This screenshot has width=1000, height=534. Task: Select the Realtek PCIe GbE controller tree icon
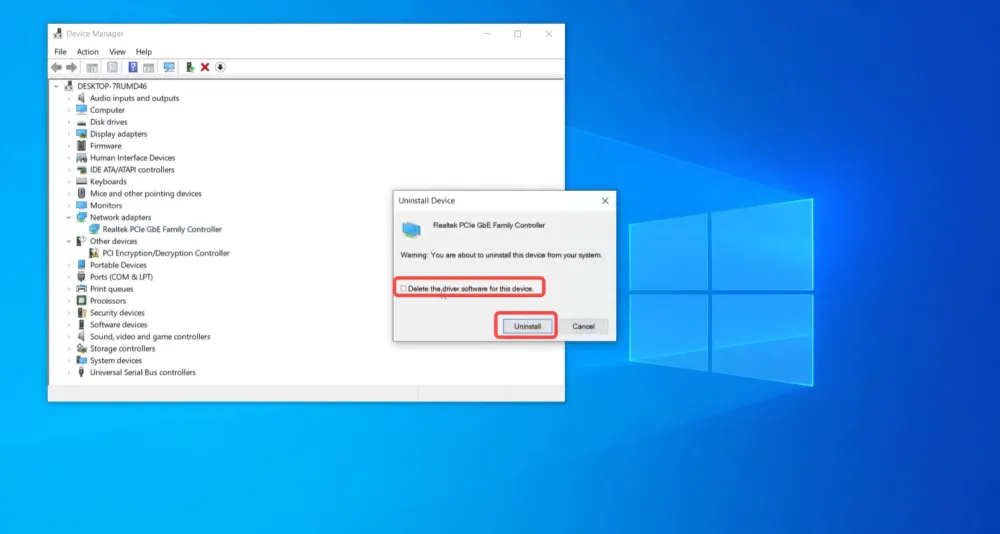(x=94, y=229)
